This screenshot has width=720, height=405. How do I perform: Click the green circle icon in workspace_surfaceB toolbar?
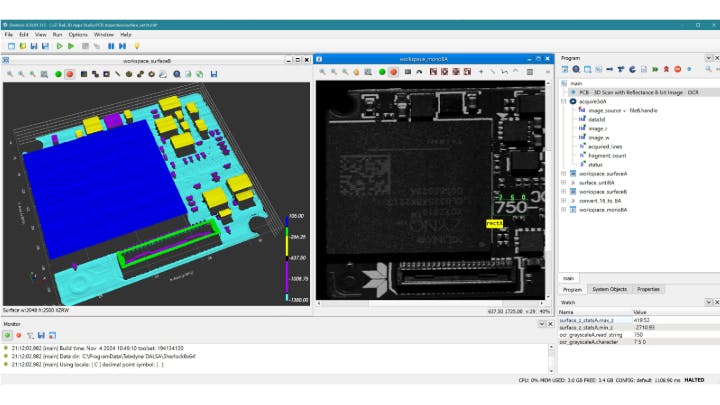click(x=58, y=73)
